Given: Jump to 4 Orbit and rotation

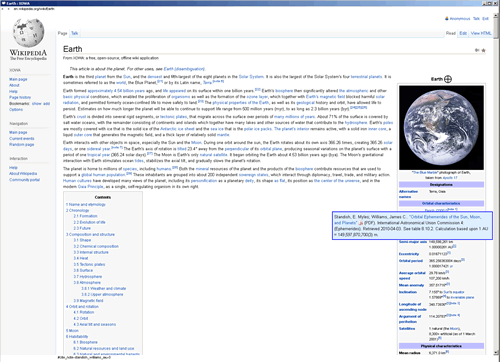Looking at the screenshot, I should (x=82, y=307).
